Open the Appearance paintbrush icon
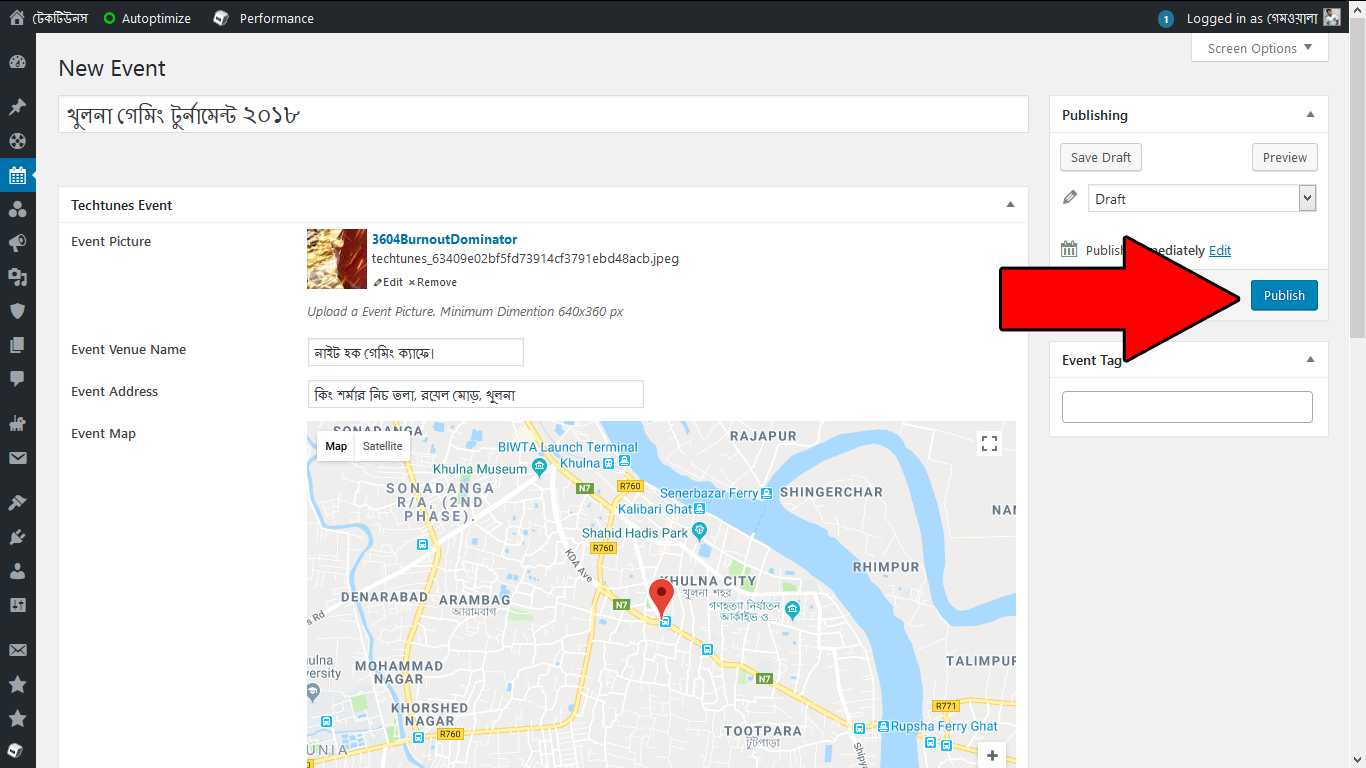The image size is (1366, 768). [x=17, y=503]
